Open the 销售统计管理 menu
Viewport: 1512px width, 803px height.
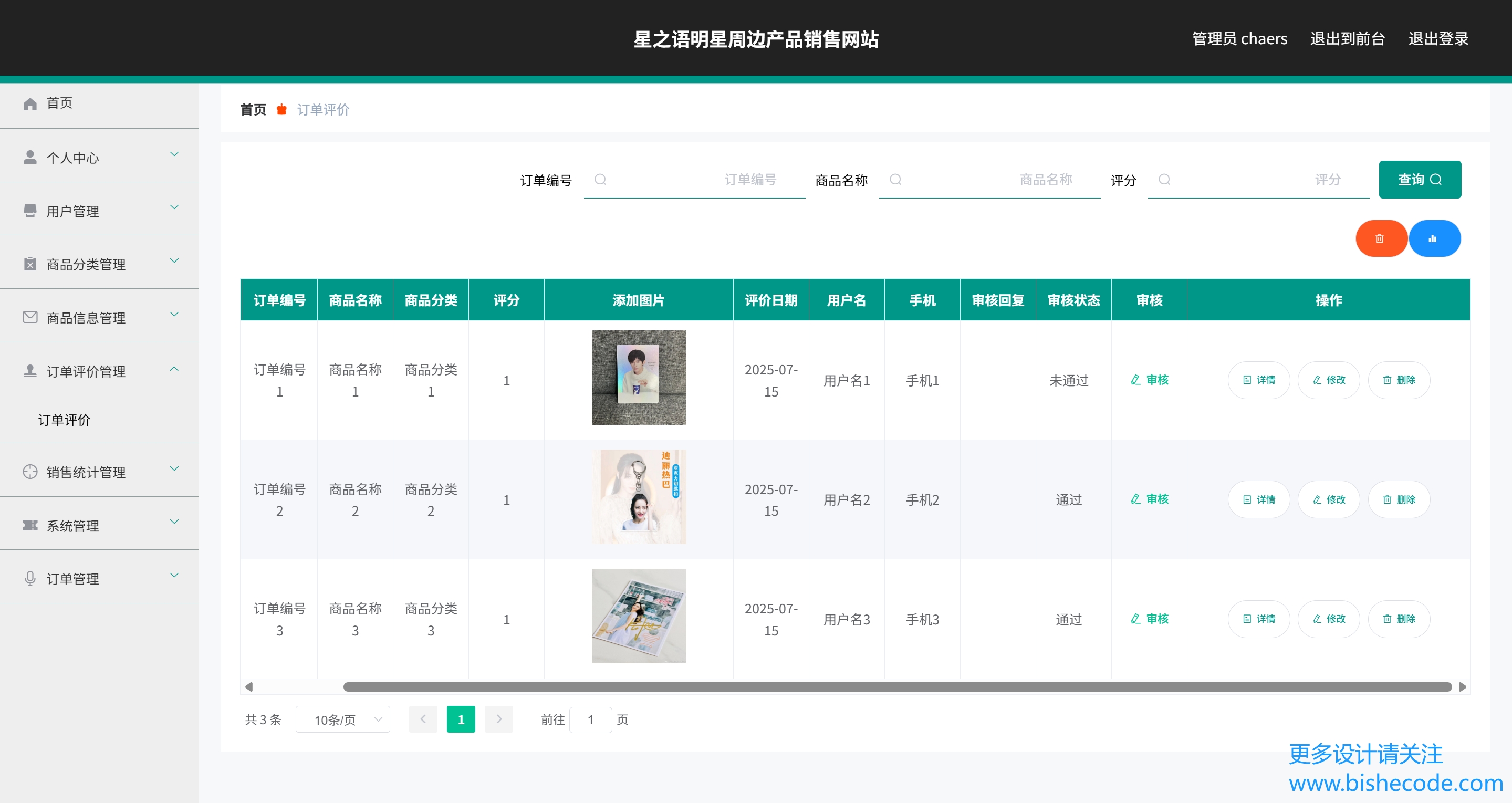point(99,472)
